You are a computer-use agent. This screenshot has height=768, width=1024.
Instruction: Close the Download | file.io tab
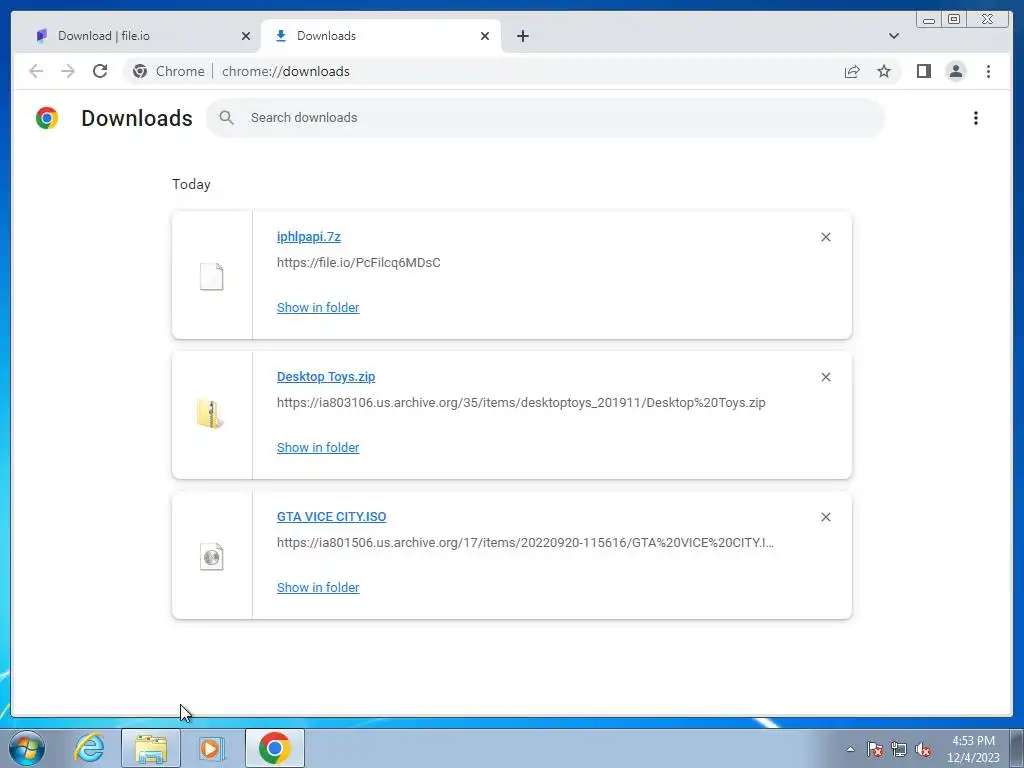246,36
